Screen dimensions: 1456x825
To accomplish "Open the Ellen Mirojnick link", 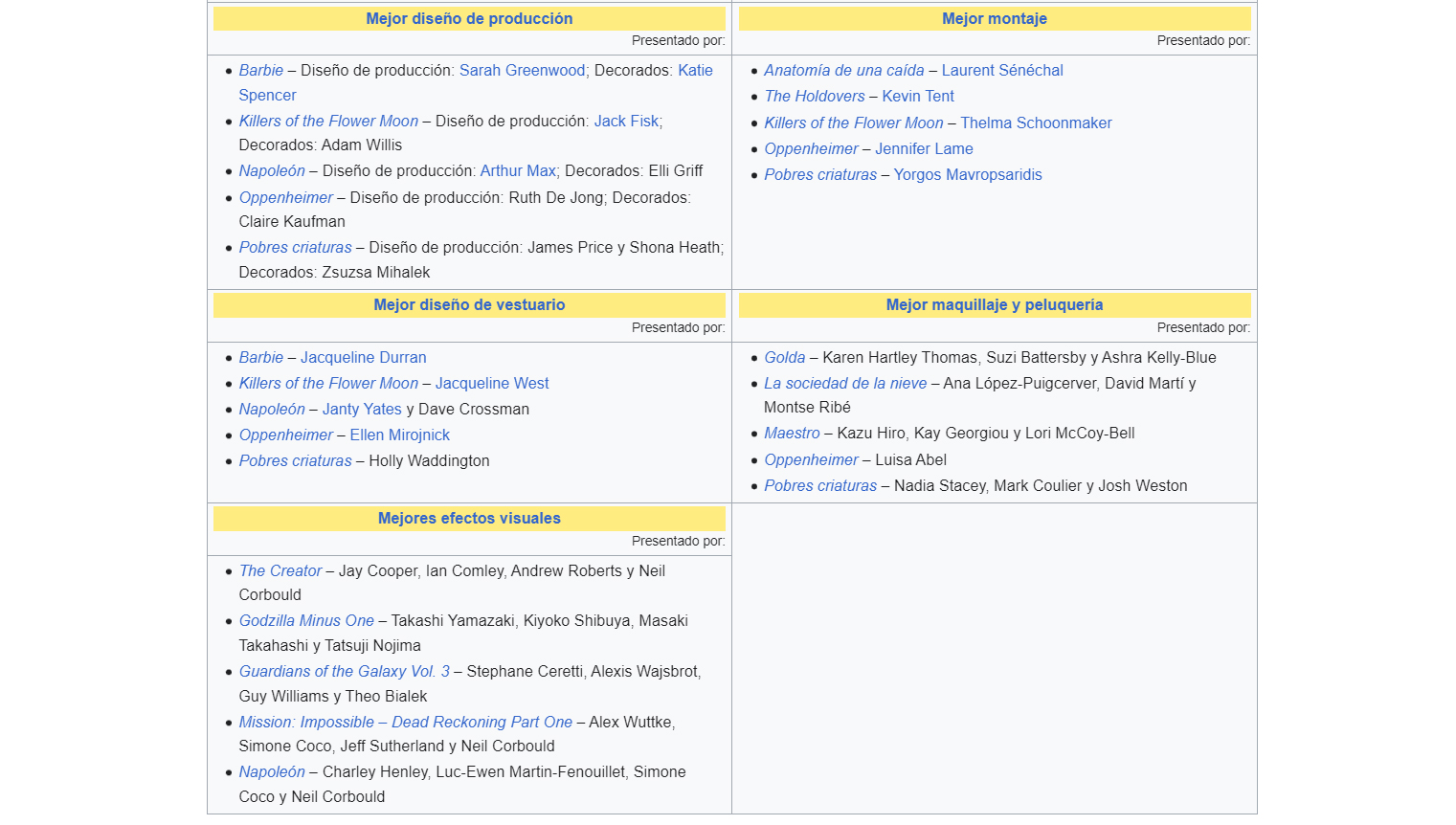I will pos(400,435).
